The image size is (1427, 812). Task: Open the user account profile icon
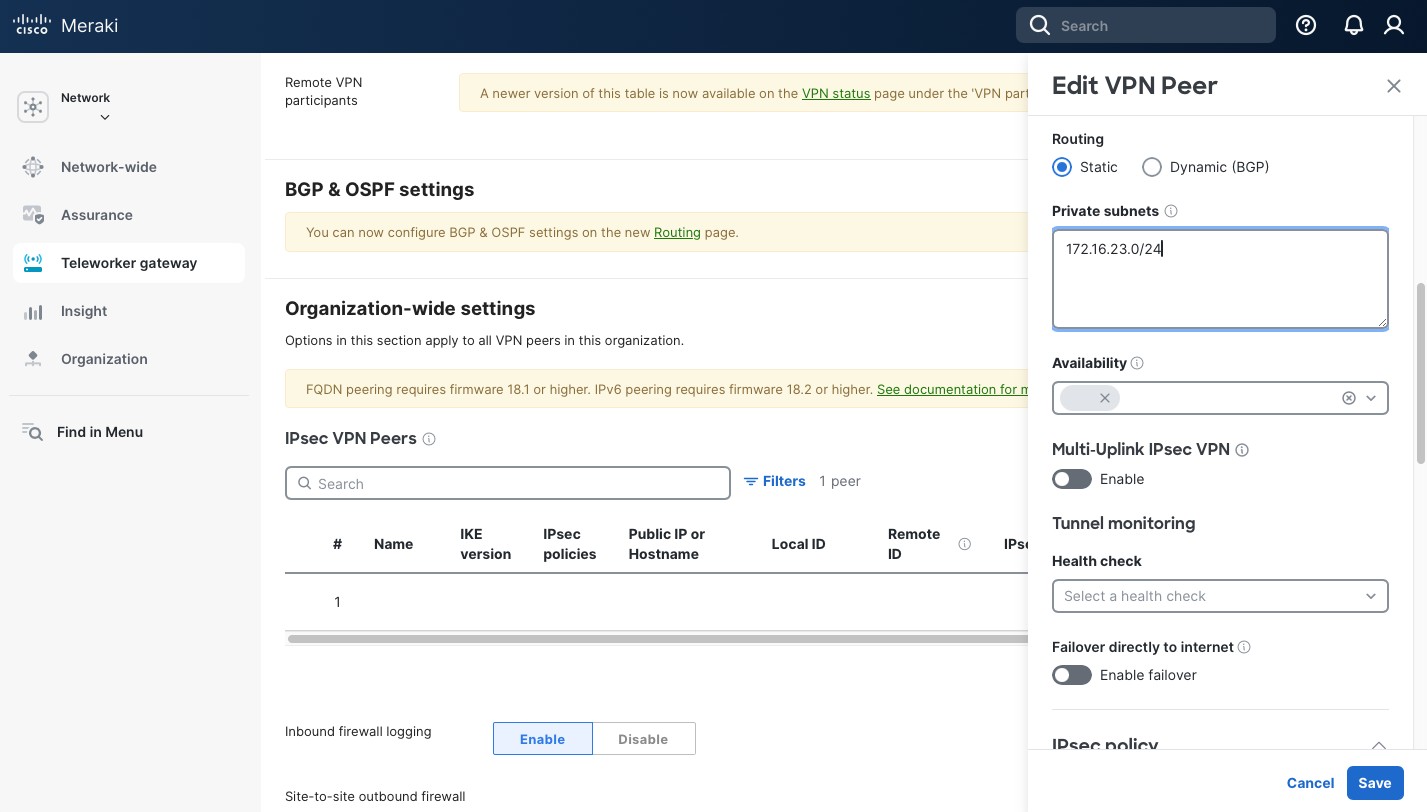[1394, 26]
